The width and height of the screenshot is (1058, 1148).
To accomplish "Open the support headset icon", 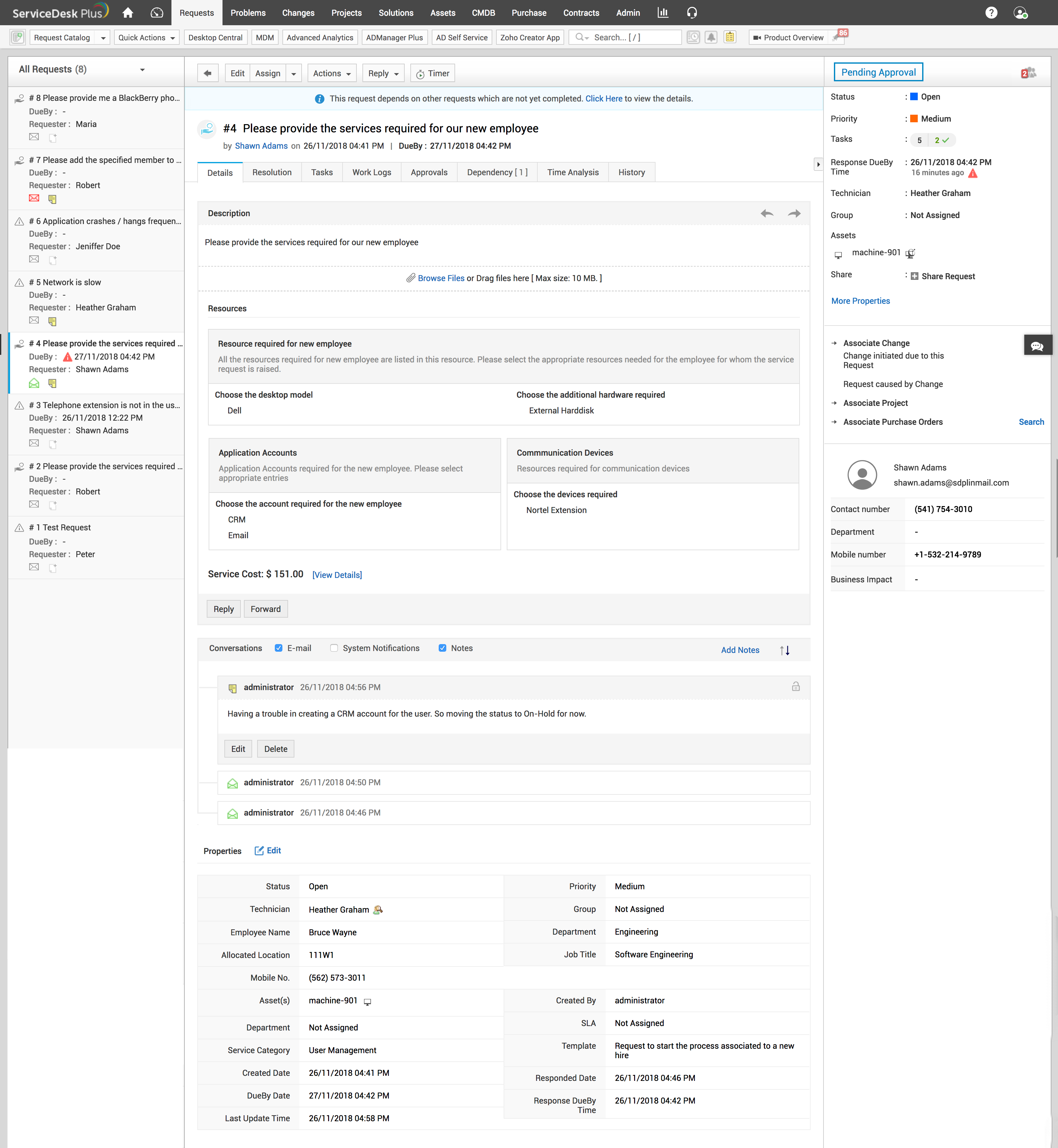I will [691, 13].
